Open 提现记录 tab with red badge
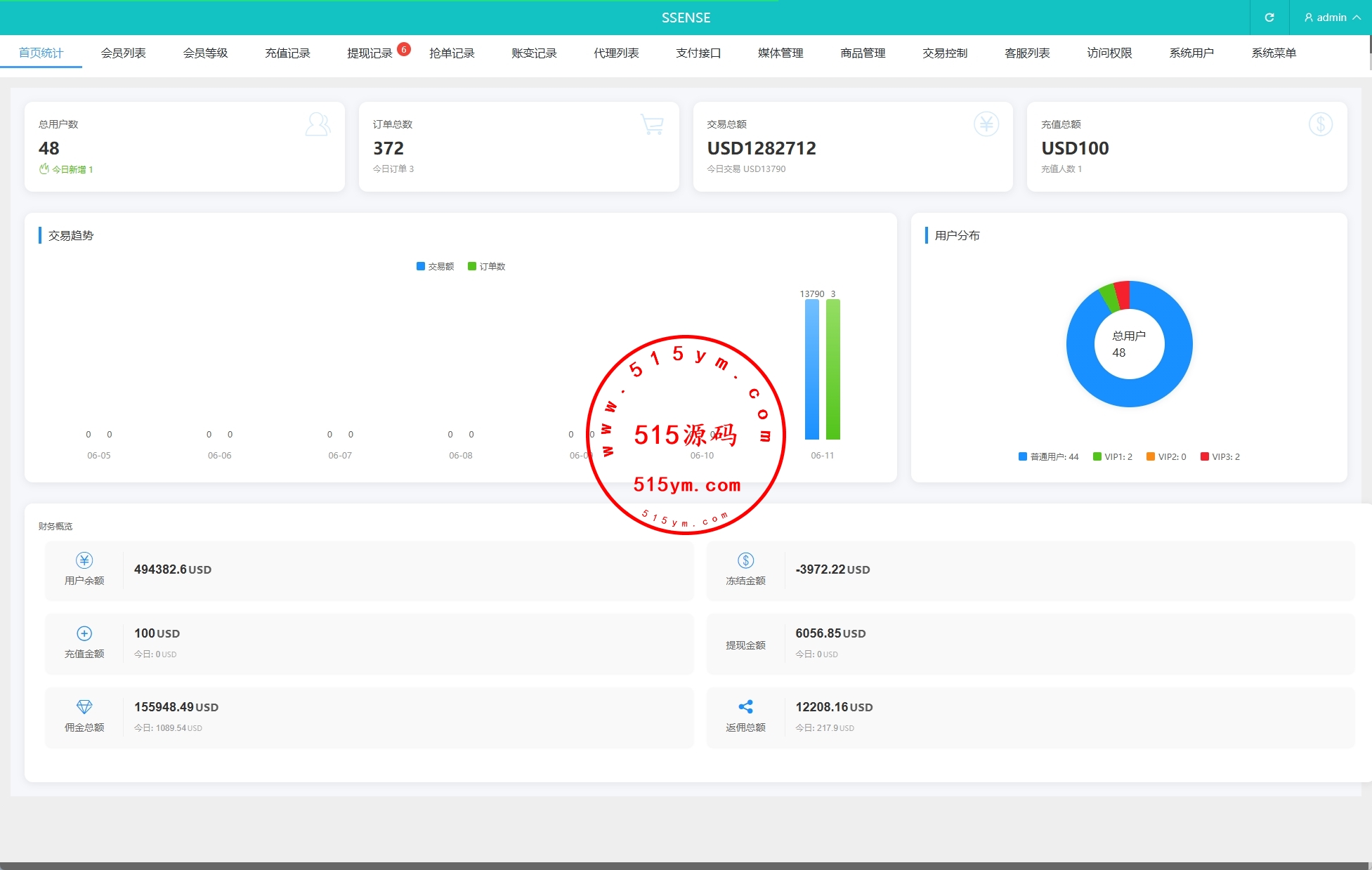1372x870 pixels. pos(370,53)
